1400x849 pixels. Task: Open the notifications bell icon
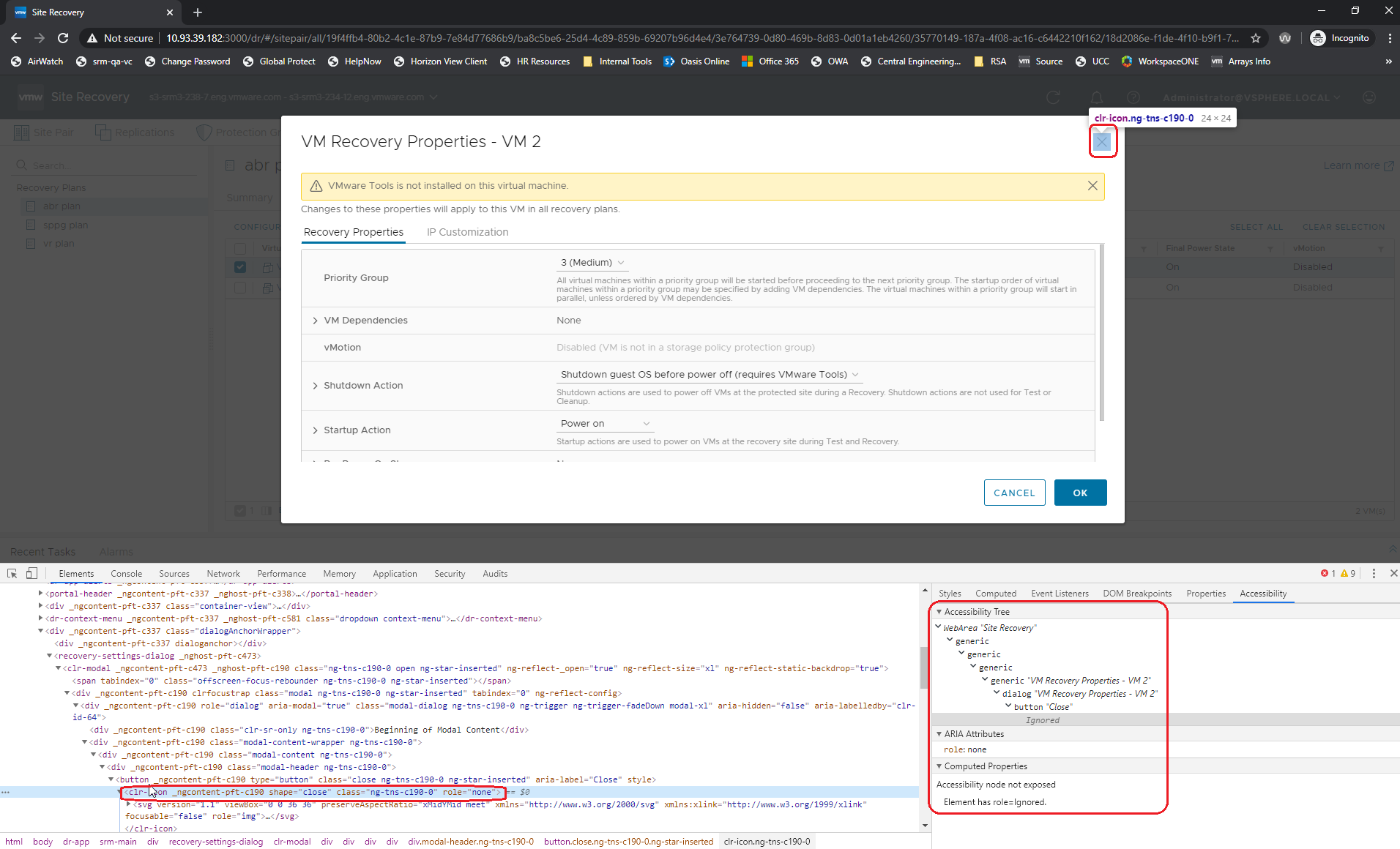[1095, 97]
